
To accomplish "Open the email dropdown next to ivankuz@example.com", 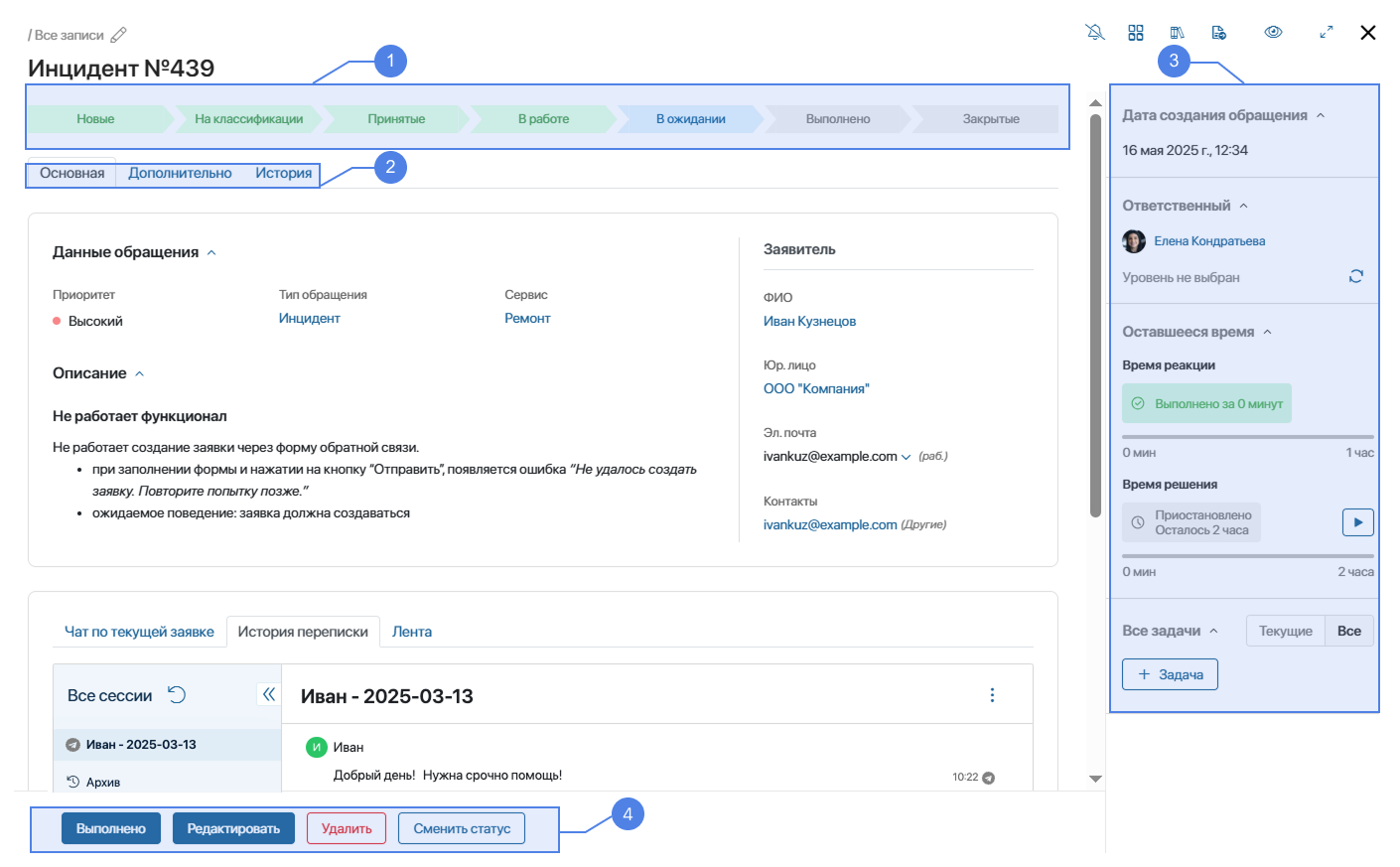I will [906, 457].
